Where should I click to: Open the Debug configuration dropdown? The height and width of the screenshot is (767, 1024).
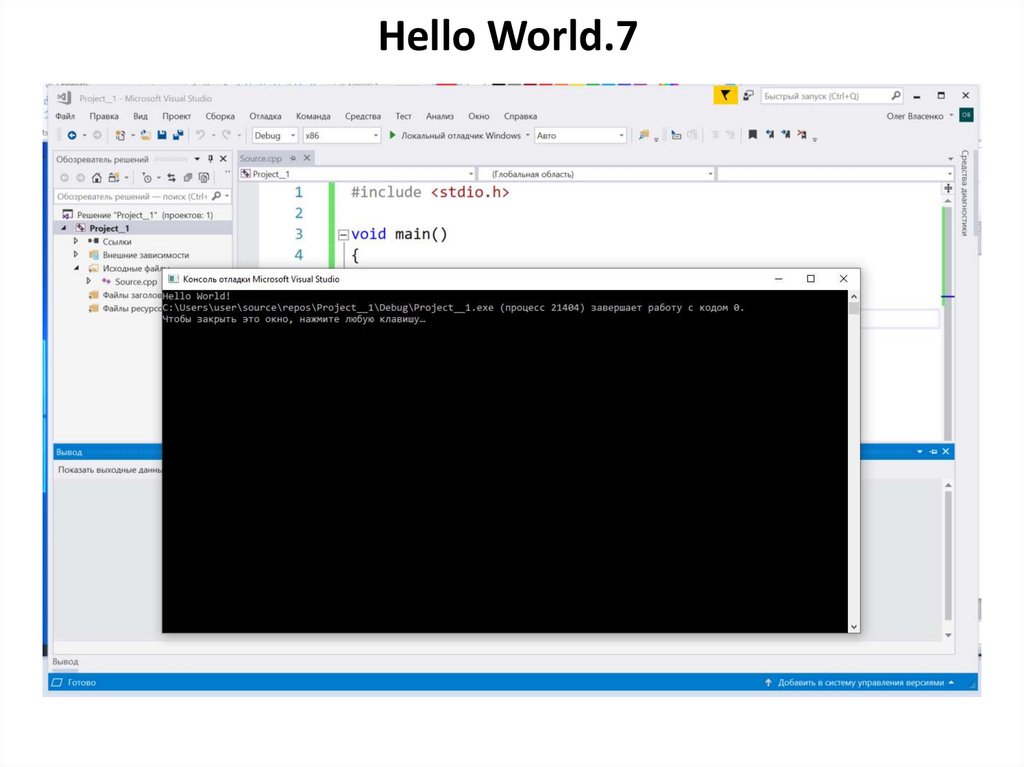pyautogui.click(x=275, y=135)
